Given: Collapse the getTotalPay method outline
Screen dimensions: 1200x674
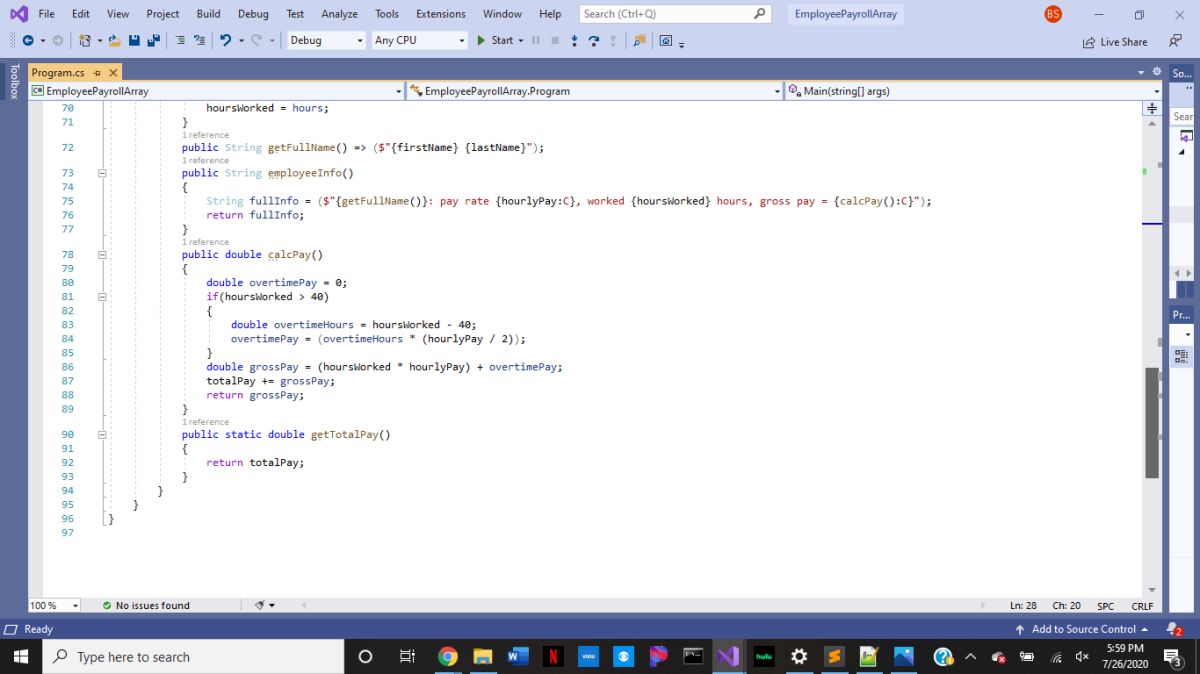Looking at the screenshot, I should pos(101,435).
